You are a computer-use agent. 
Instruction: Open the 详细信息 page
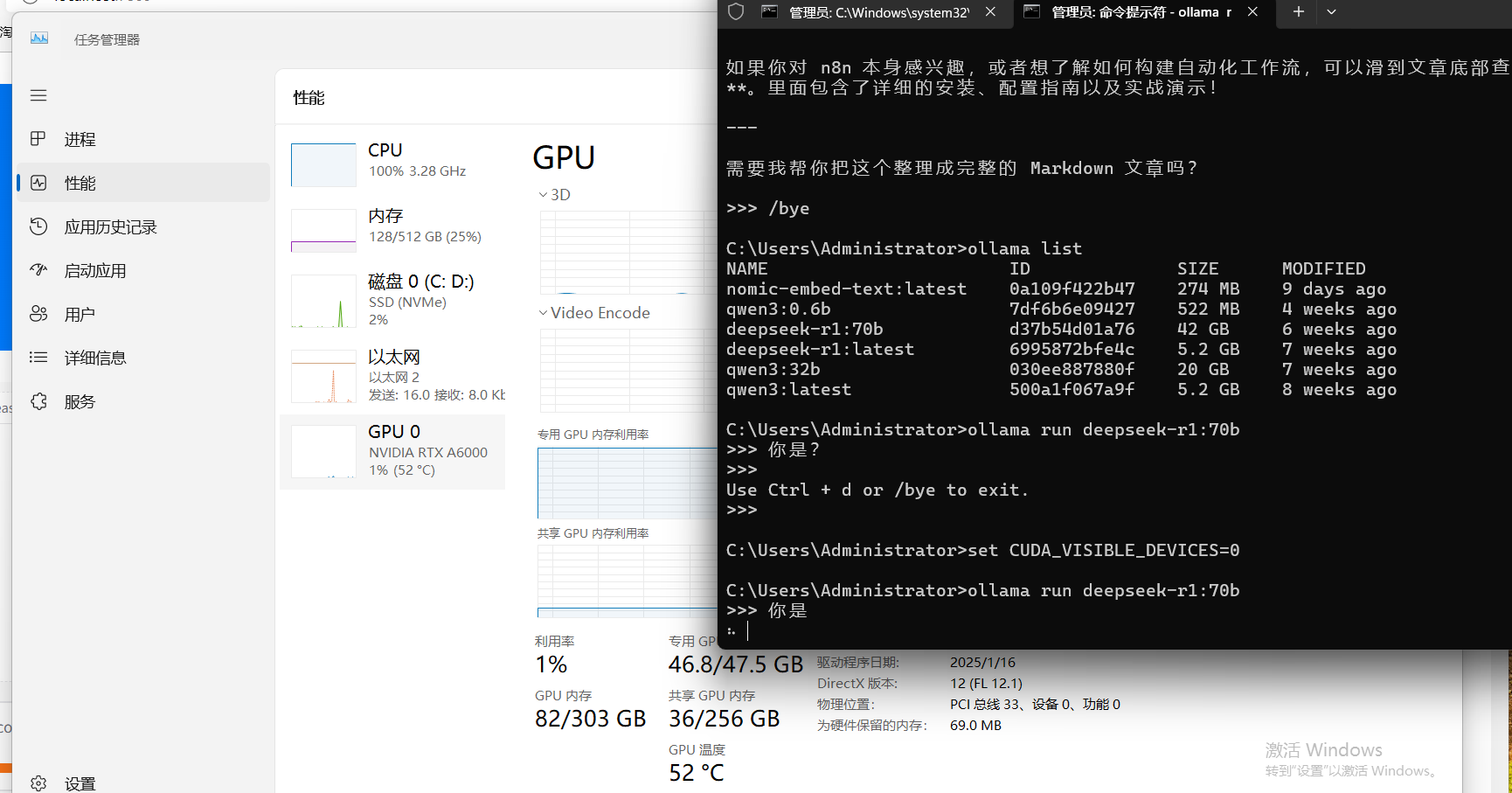click(143, 358)
